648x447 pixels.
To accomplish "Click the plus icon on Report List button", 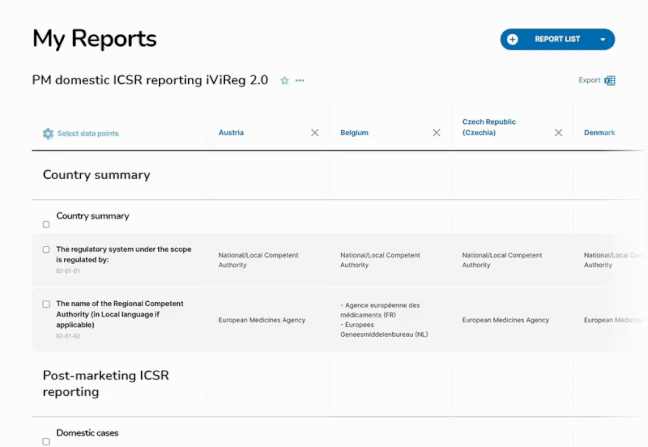I will (x=513, y=39).
